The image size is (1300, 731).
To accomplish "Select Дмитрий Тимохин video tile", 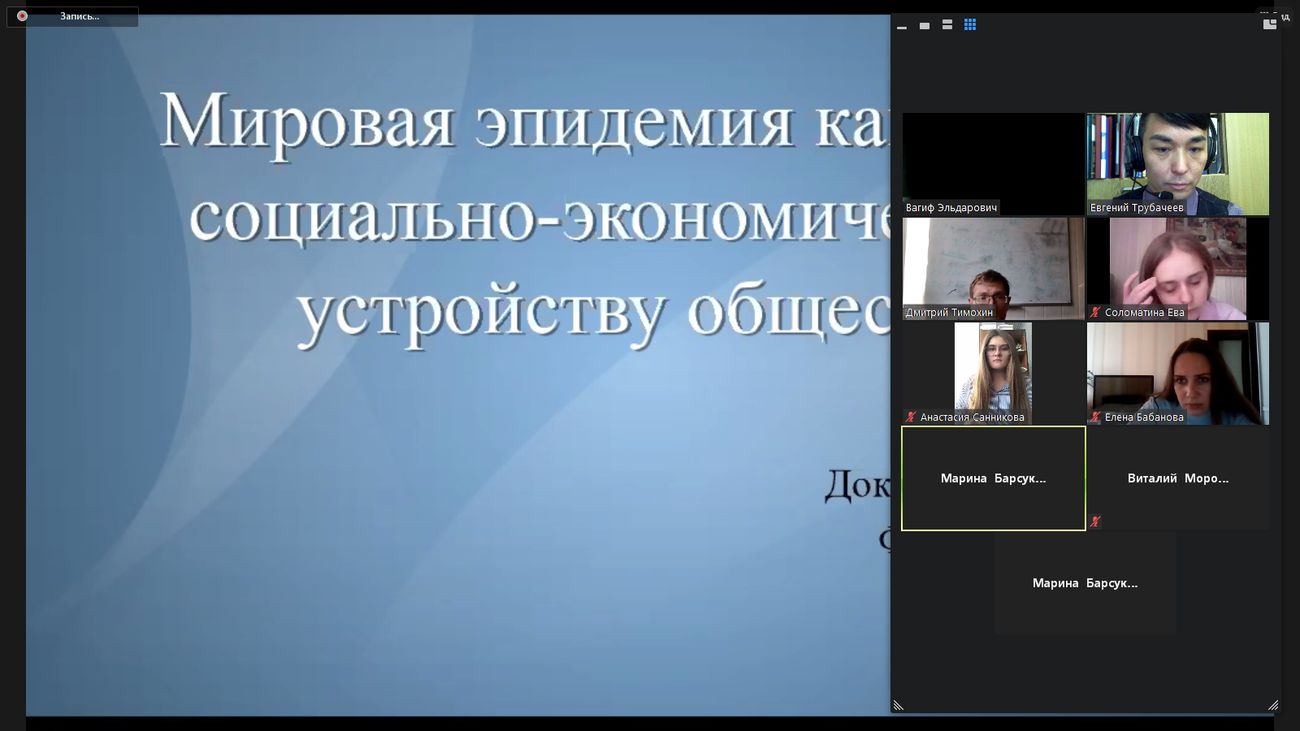I will (993, 265).
